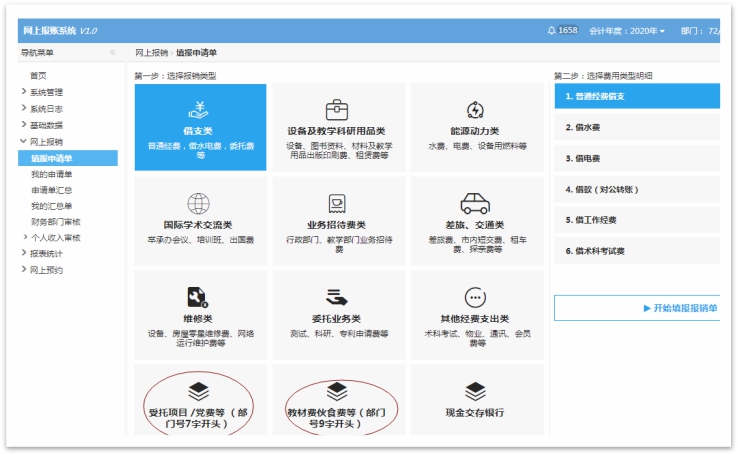Collapse the 网上报销 navigation section
The height and width of the screenshot is (455, 738).
tap(24, 141)
